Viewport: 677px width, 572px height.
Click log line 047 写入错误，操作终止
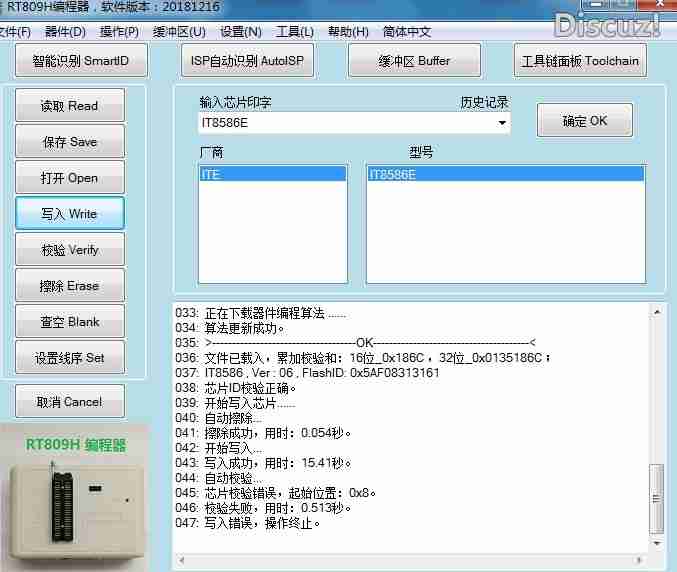pyautogui.click(x=247, y=523)
